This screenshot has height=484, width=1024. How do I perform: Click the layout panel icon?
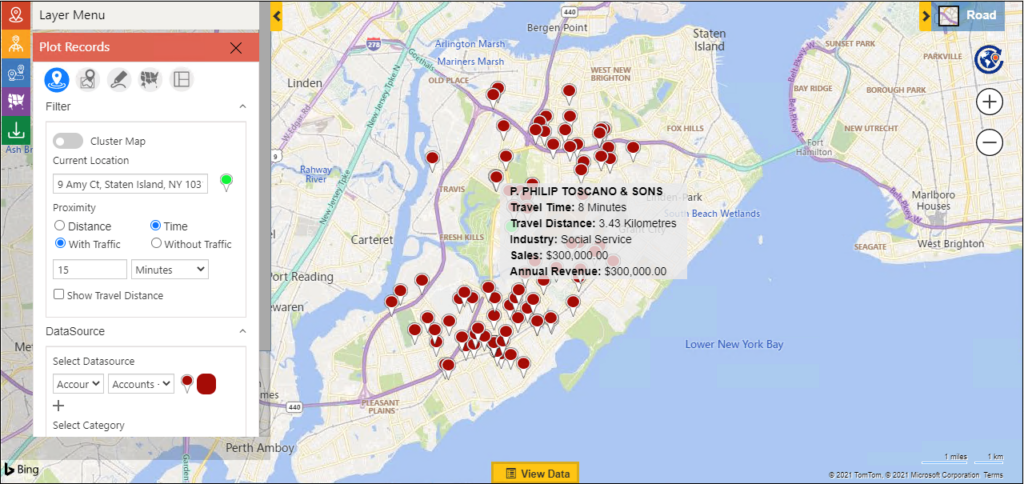[181, 79]
